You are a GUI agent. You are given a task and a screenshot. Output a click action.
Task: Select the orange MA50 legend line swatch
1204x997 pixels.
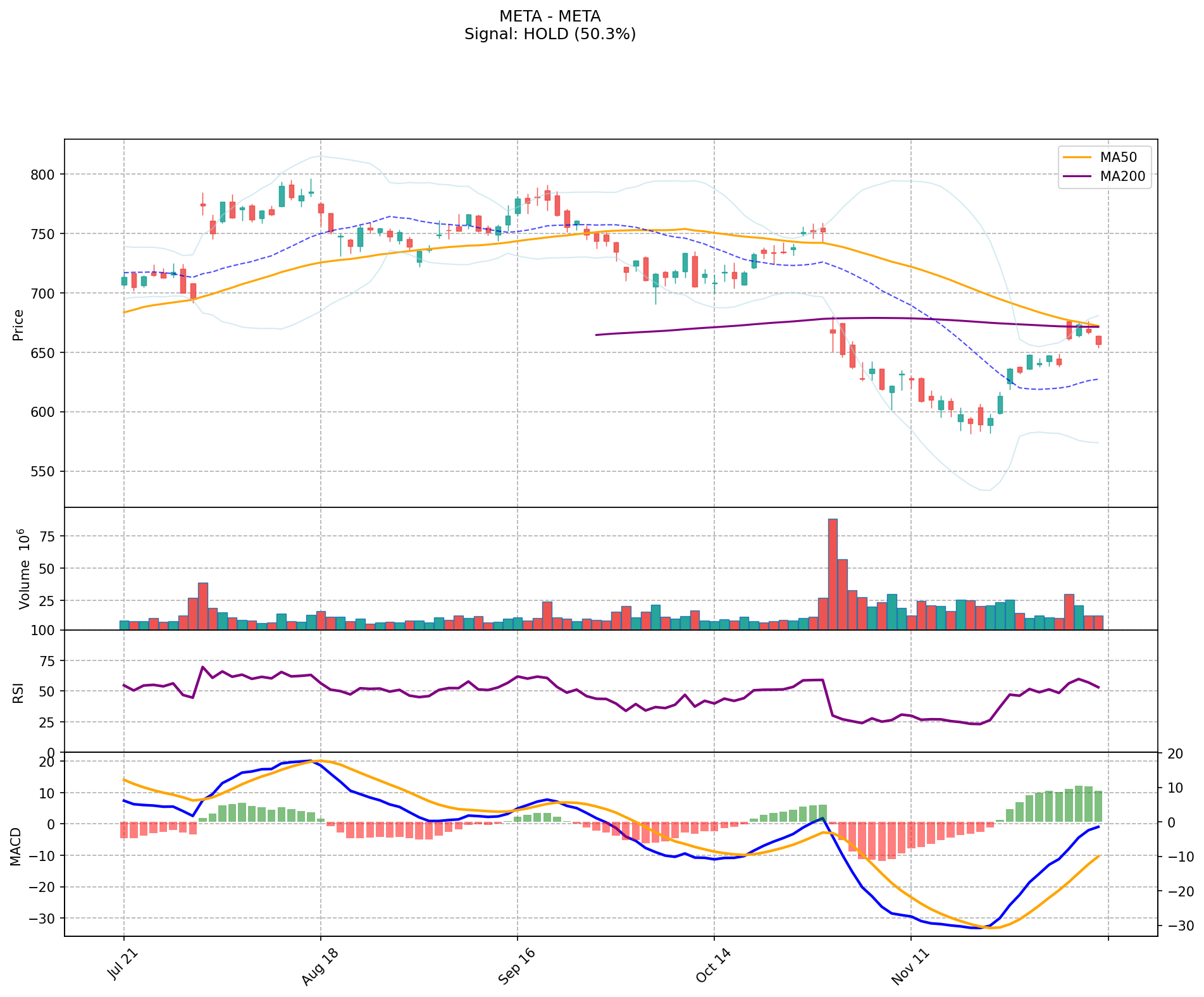coord(1077,158)
